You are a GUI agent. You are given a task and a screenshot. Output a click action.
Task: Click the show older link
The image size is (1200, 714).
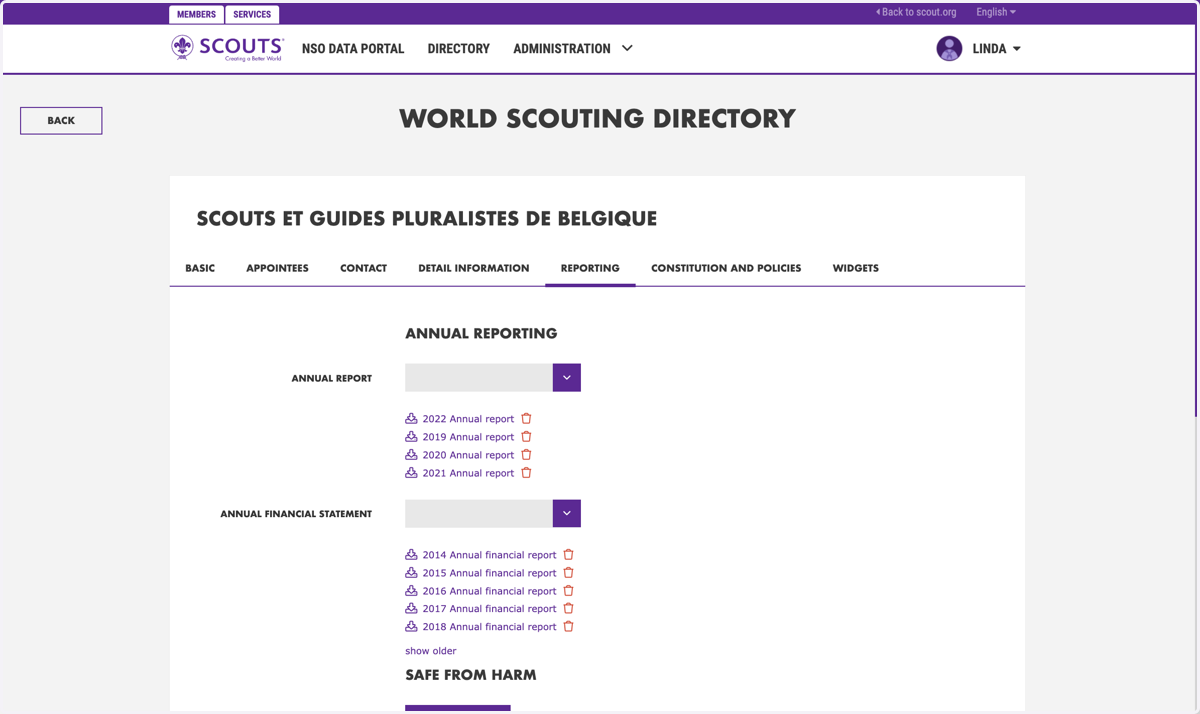(431, 651)
